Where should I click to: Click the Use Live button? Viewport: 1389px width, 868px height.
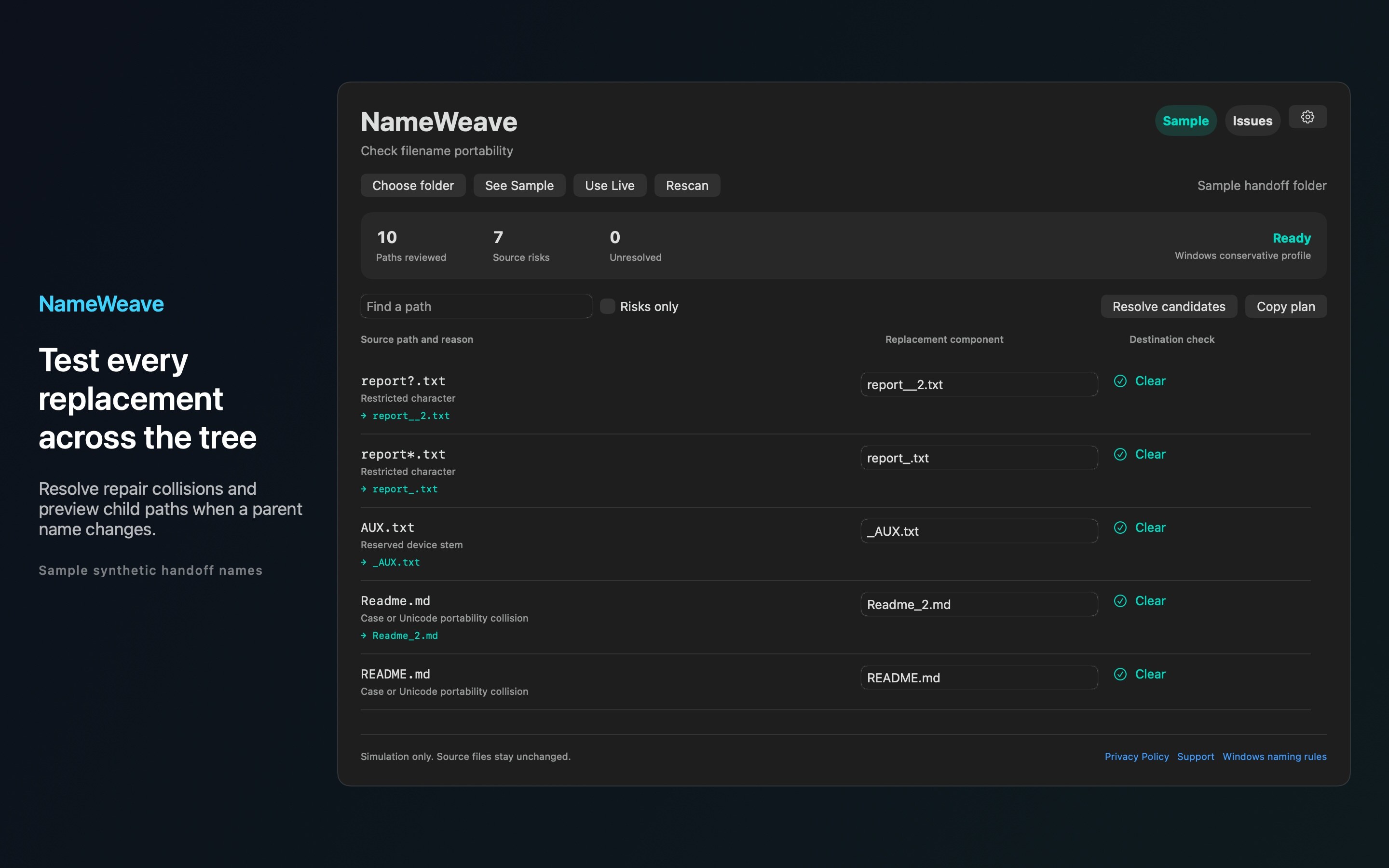610,186
